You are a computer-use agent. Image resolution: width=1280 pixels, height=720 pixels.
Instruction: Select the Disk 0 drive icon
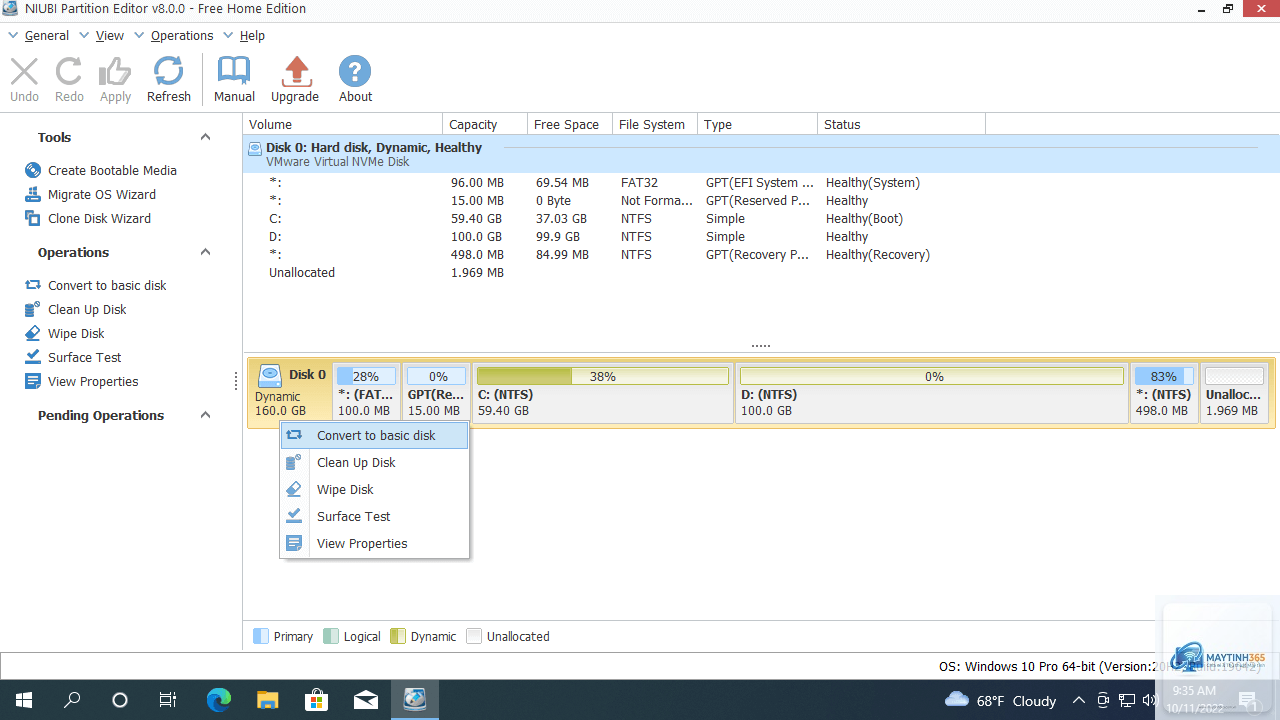(x=270, y=376)
